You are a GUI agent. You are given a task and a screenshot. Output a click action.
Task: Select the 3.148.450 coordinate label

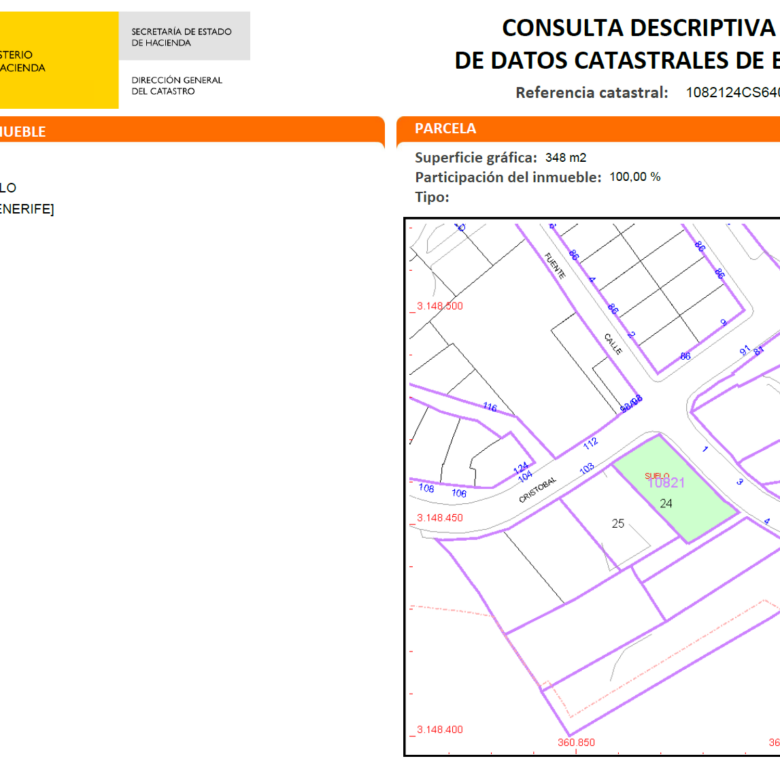[440, 517]
